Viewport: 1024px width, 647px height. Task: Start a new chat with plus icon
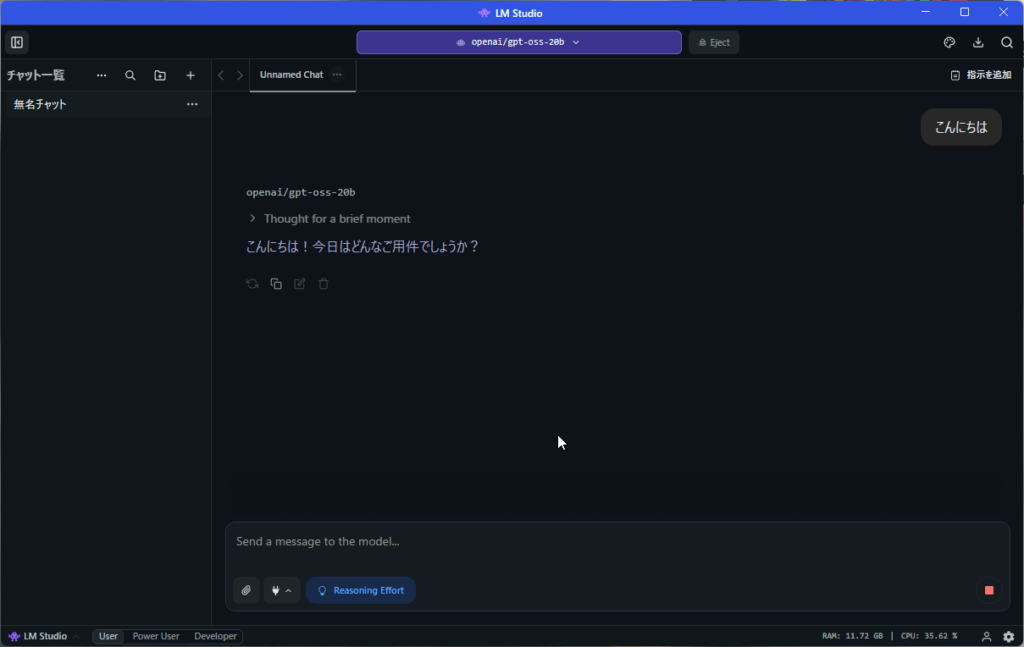click(x=190, y=75)
